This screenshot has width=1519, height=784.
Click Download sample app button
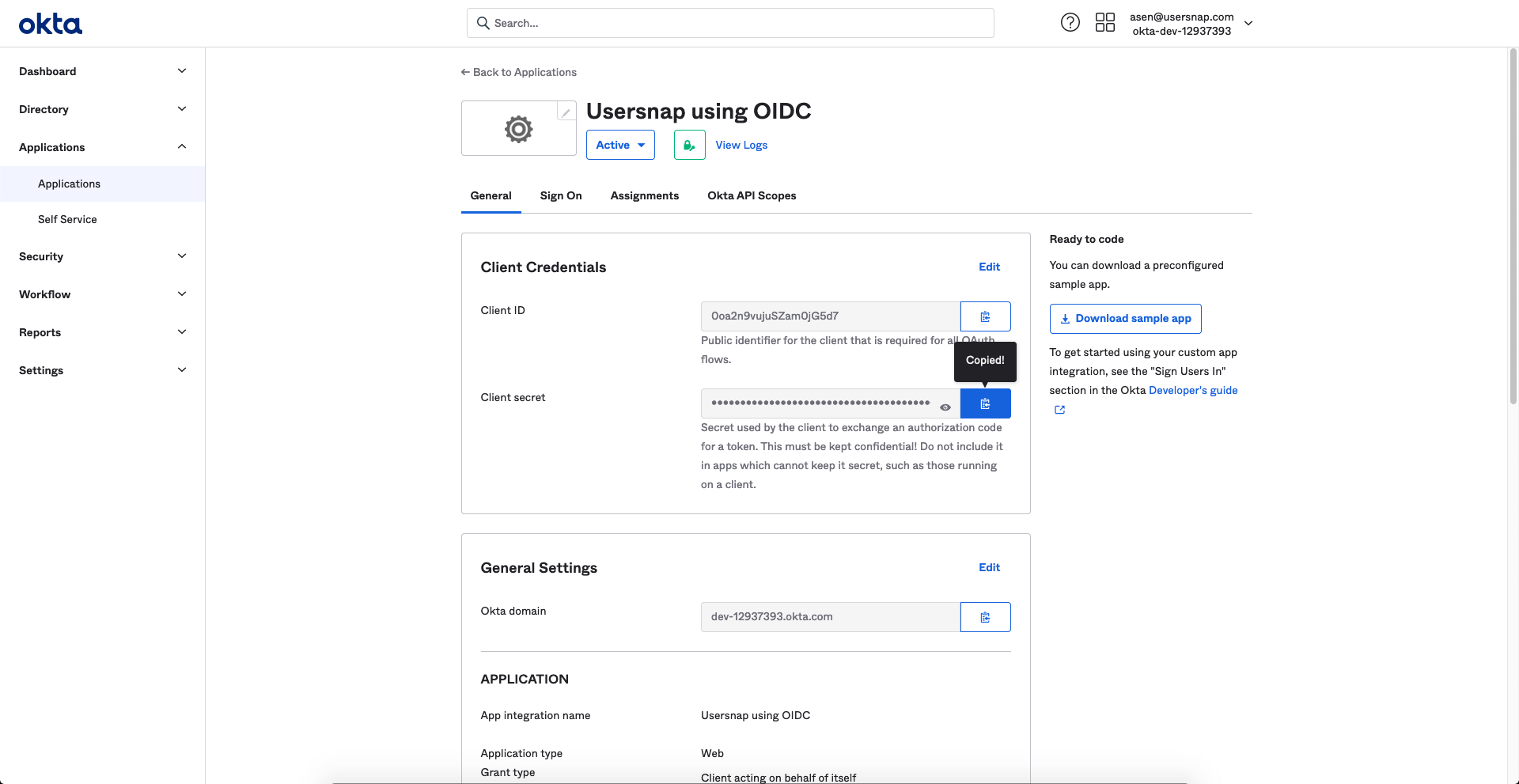tap(1125, 319)
